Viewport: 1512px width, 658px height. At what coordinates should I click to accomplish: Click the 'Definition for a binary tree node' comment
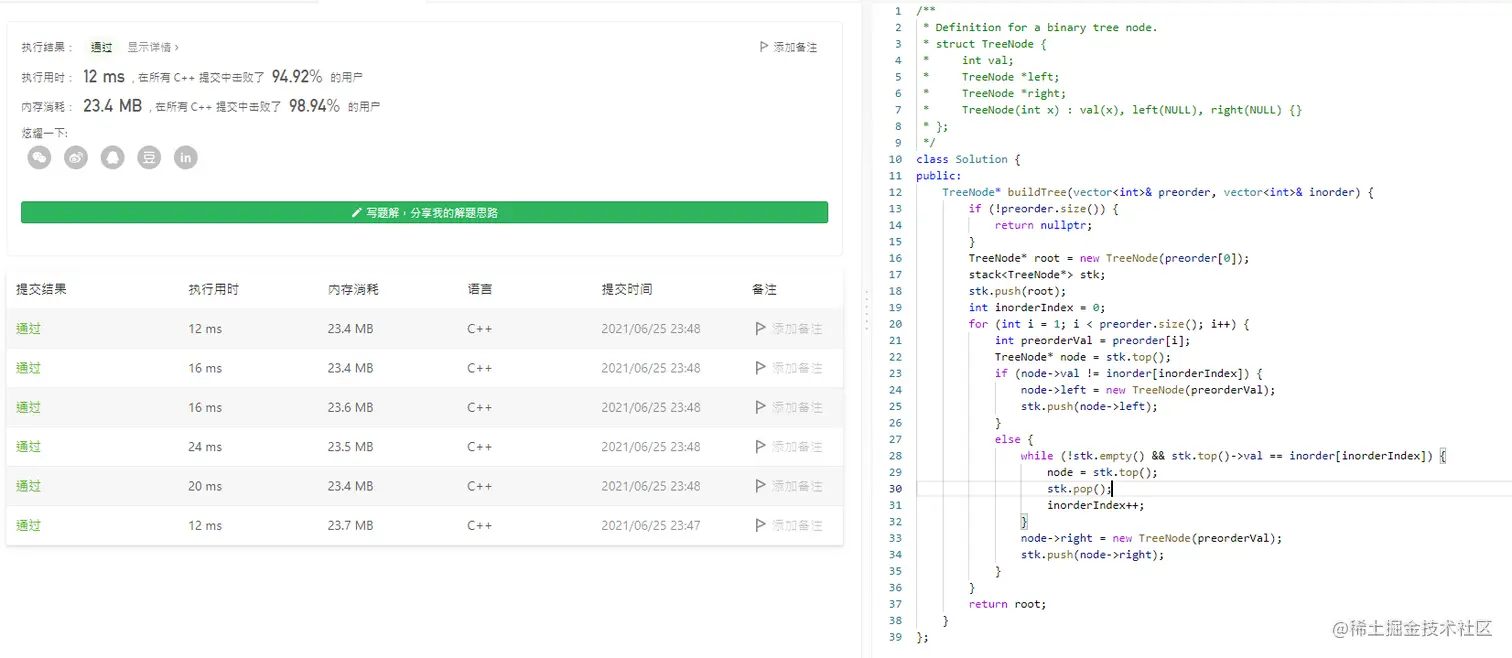click(x=1046, y=27)
